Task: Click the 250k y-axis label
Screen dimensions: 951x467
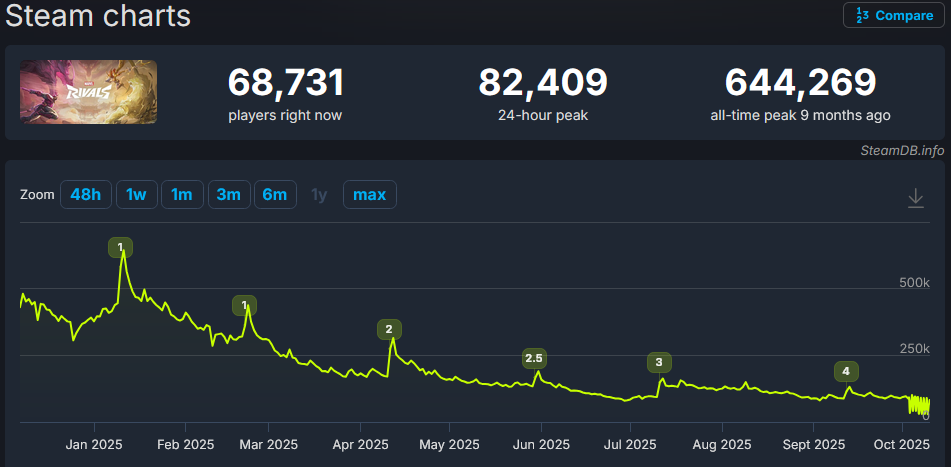Action: [x=914, y=349]
